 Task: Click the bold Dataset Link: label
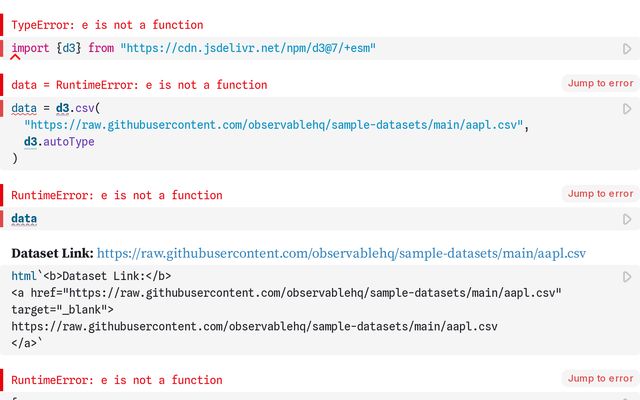click(52, 253)
